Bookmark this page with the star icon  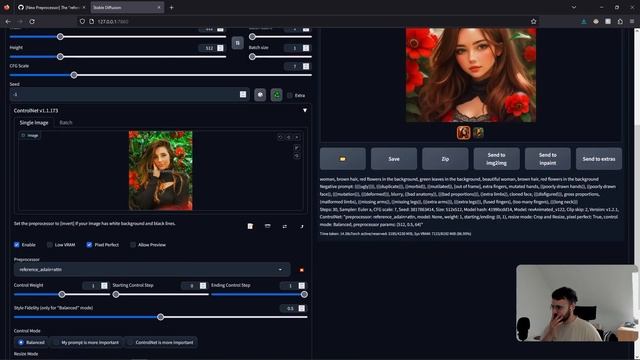pyautogui.click(x=533, y=21)
